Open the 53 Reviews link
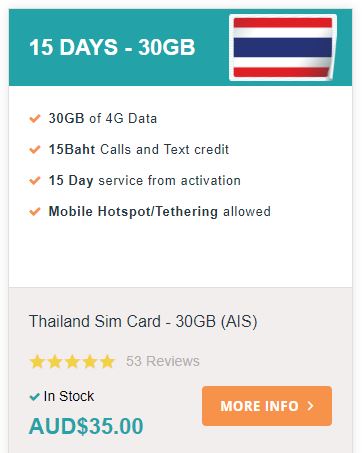This screenshot has height=453, width=362. [163, 361]
